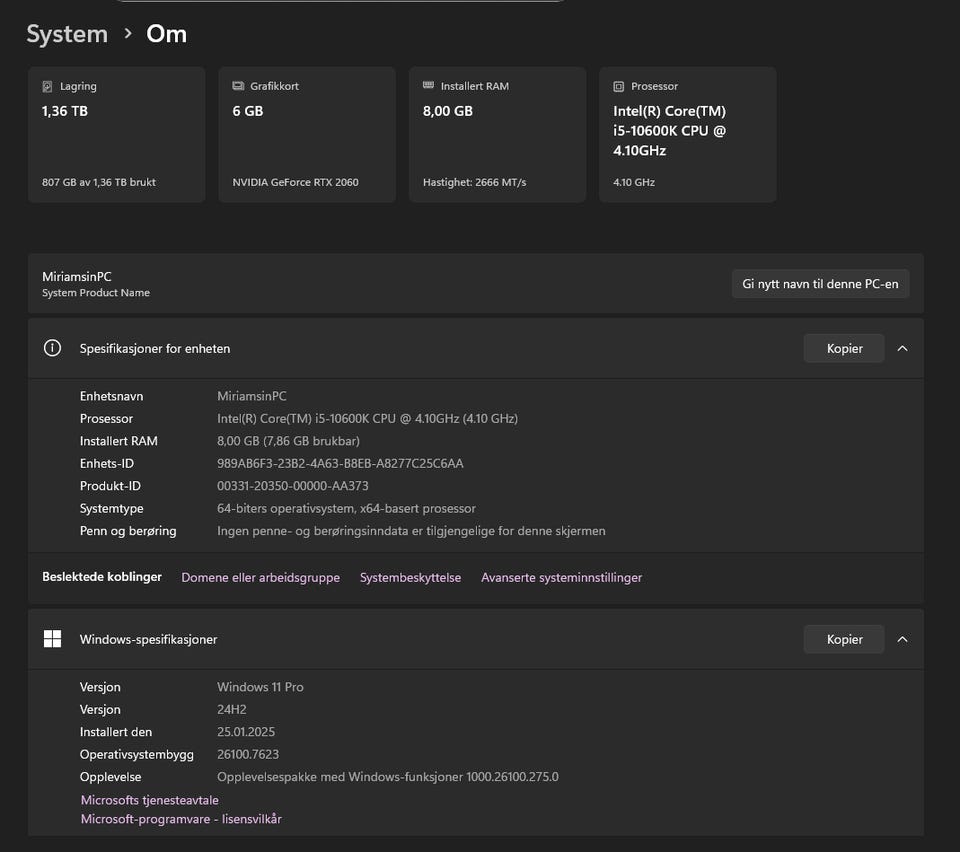Click the Windows logo beside Windows-spesifikasjoner
960x852 pixels.
tap(52, 639)
